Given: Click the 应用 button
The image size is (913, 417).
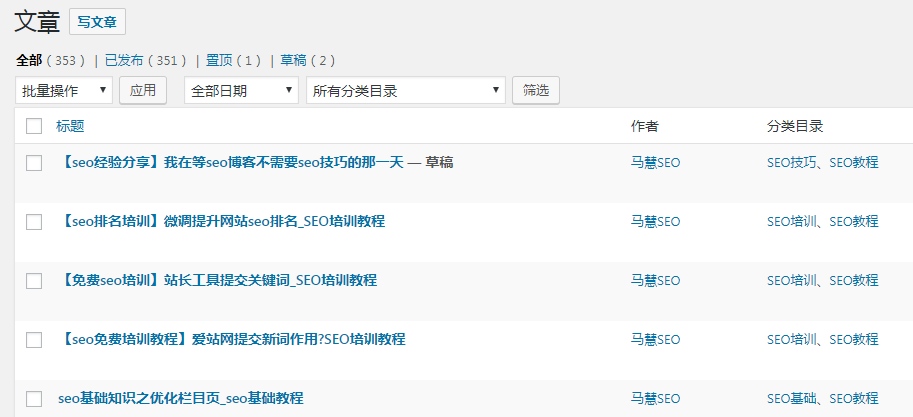Looking at the screenshot, I should [x=143, y=90].
